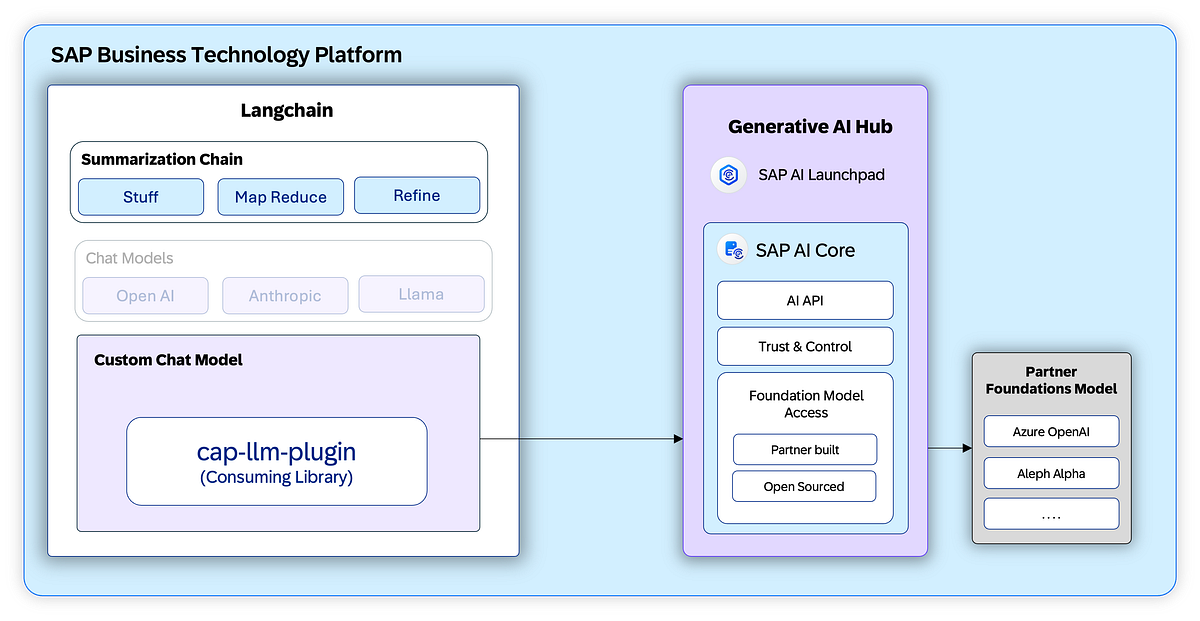
Task: Click the Anthropic chat model box
Action: [285, 296]
